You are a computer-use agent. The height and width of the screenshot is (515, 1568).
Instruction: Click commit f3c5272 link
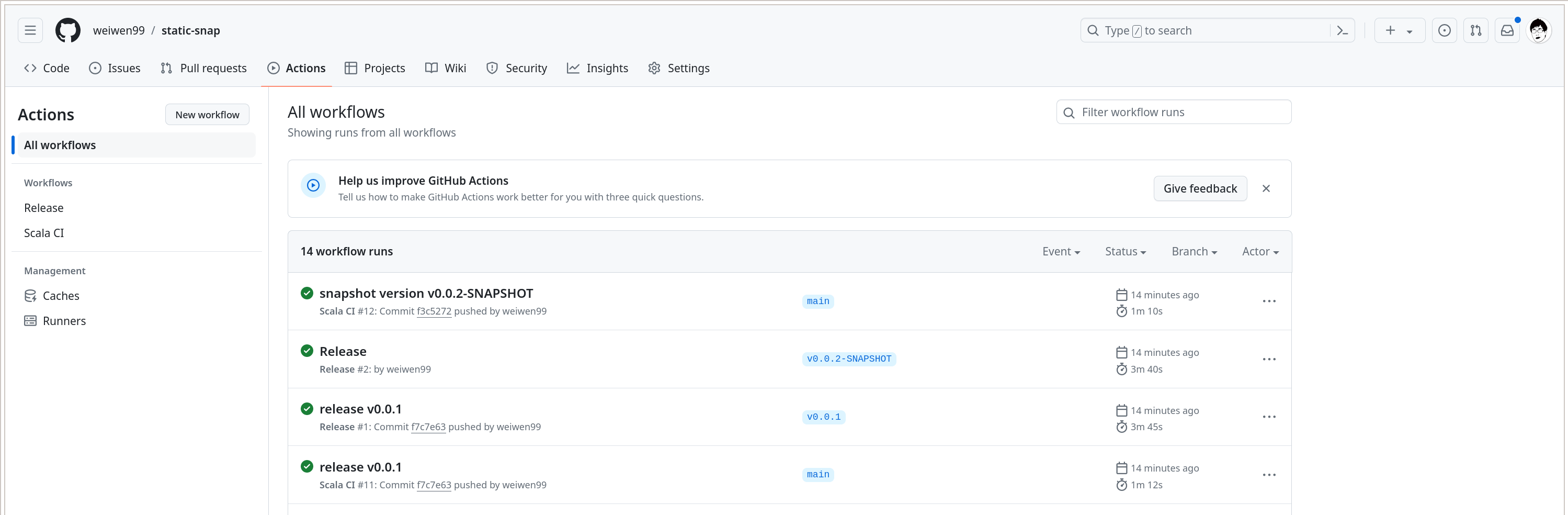[434, 311]
